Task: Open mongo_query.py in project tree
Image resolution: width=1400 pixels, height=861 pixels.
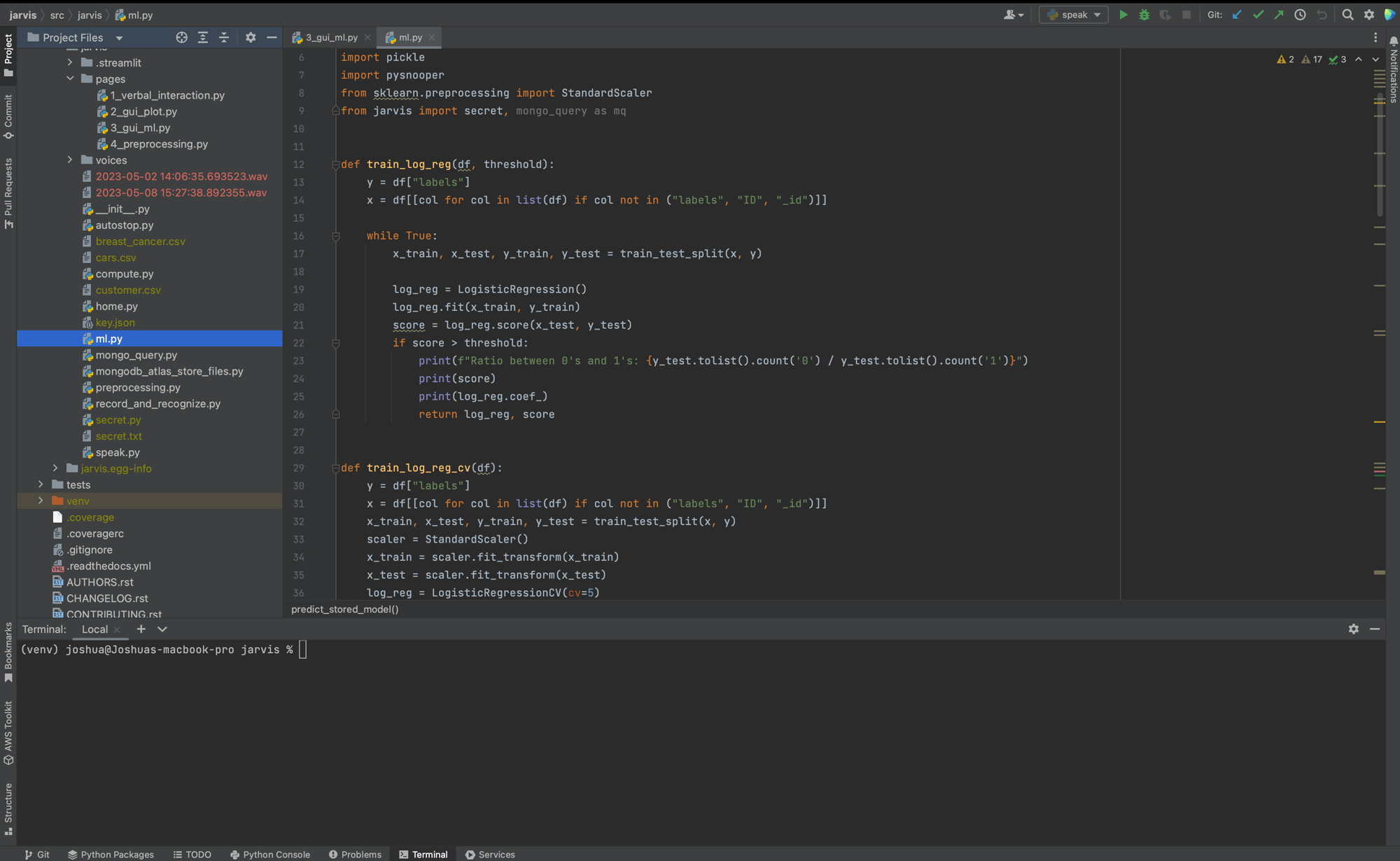Action: coord(136,355)
